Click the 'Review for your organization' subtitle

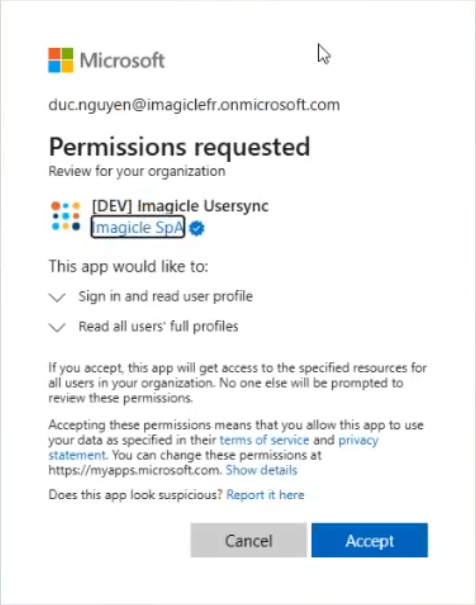coord(137,171)
